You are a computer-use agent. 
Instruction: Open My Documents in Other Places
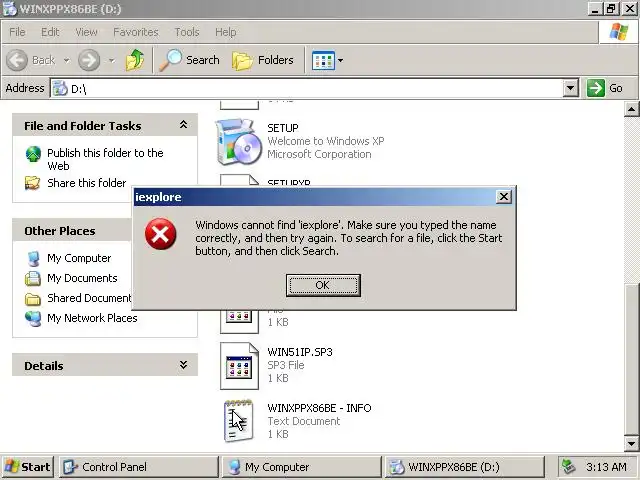pyautogui.click(x=82, y=278)
